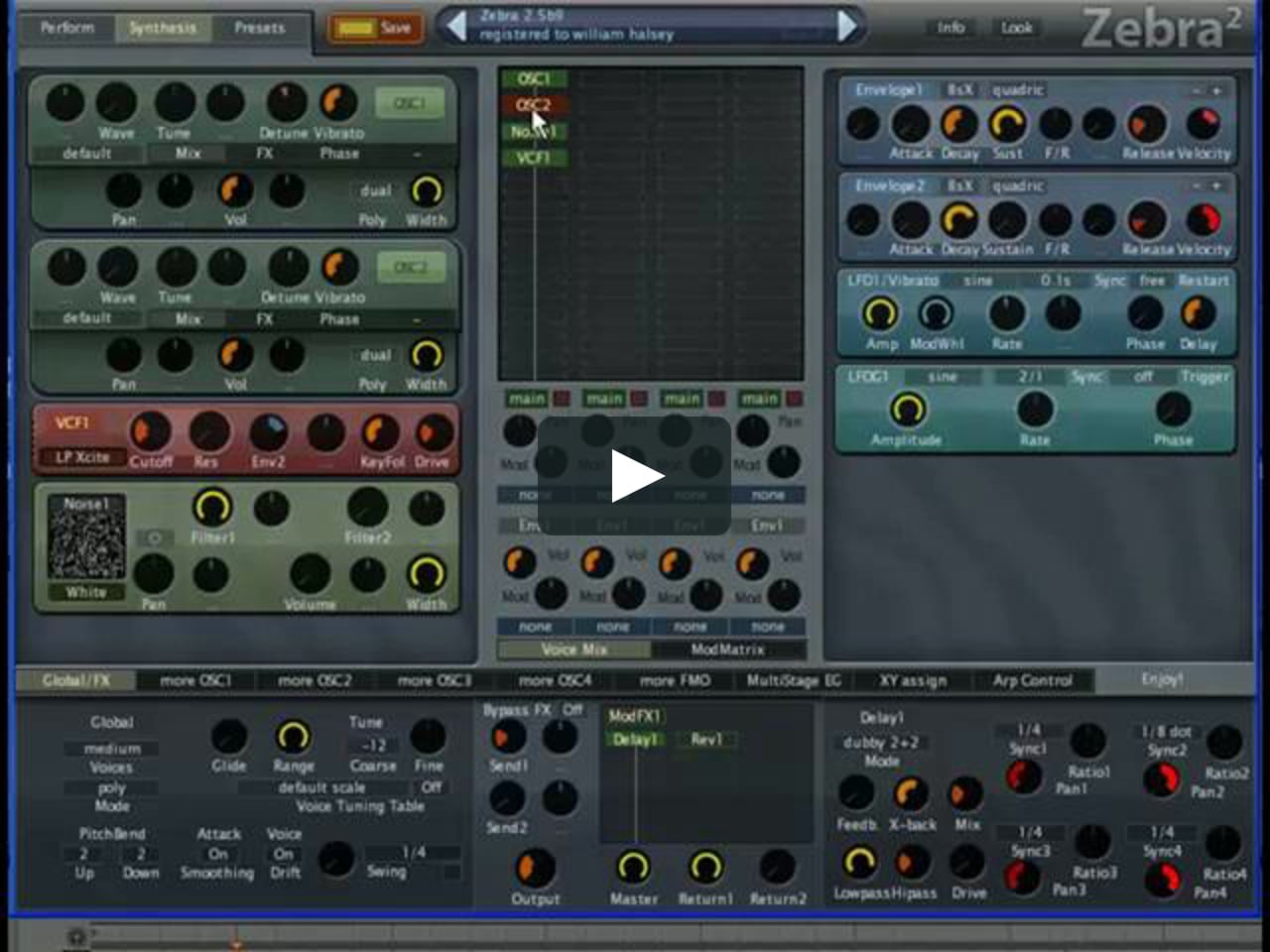Toggle Attack Smoothing On switch
This screenshot has width=1270, height=952.
pos(217,854)
